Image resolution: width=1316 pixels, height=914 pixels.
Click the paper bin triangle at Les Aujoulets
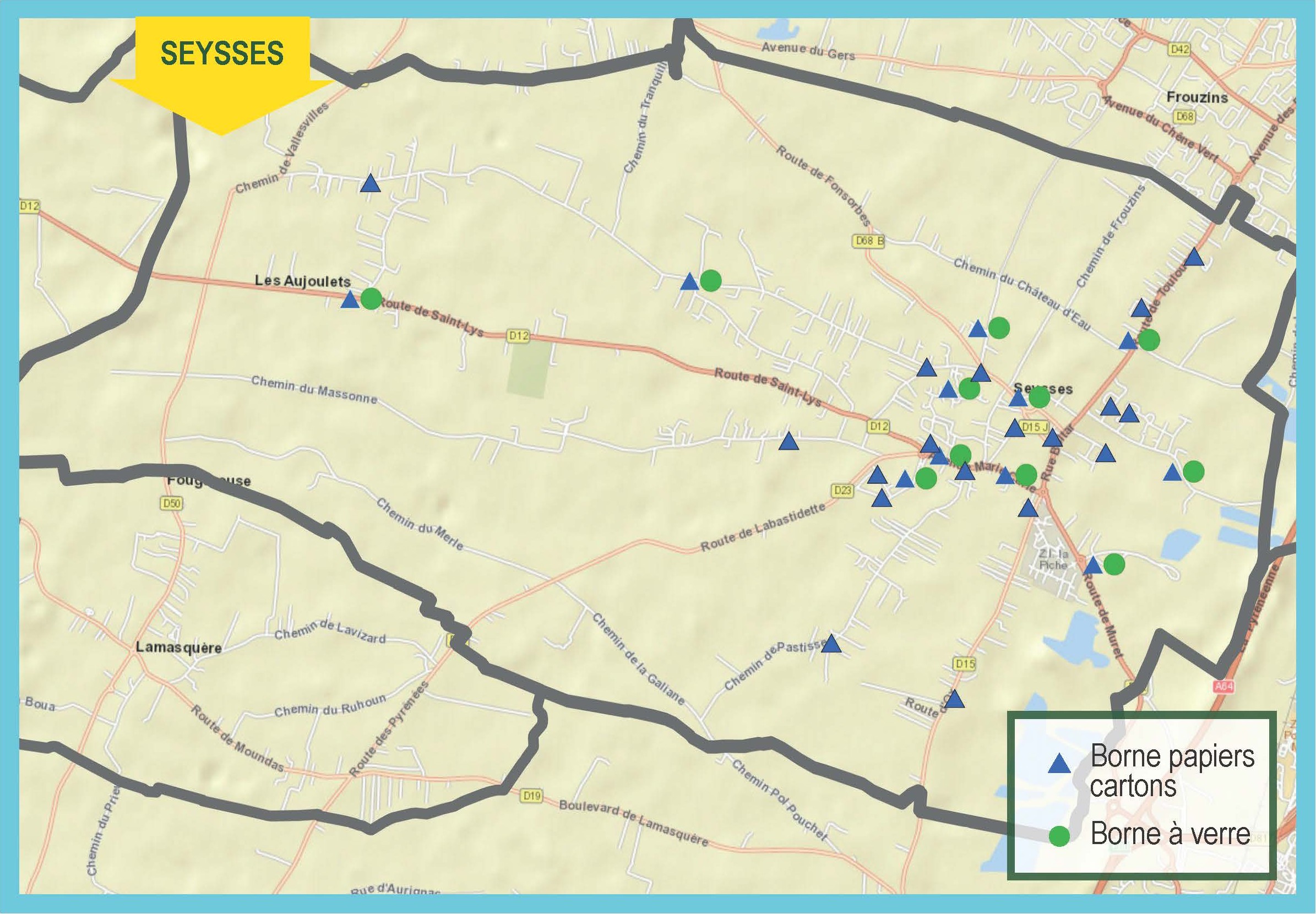click(350, 300)
